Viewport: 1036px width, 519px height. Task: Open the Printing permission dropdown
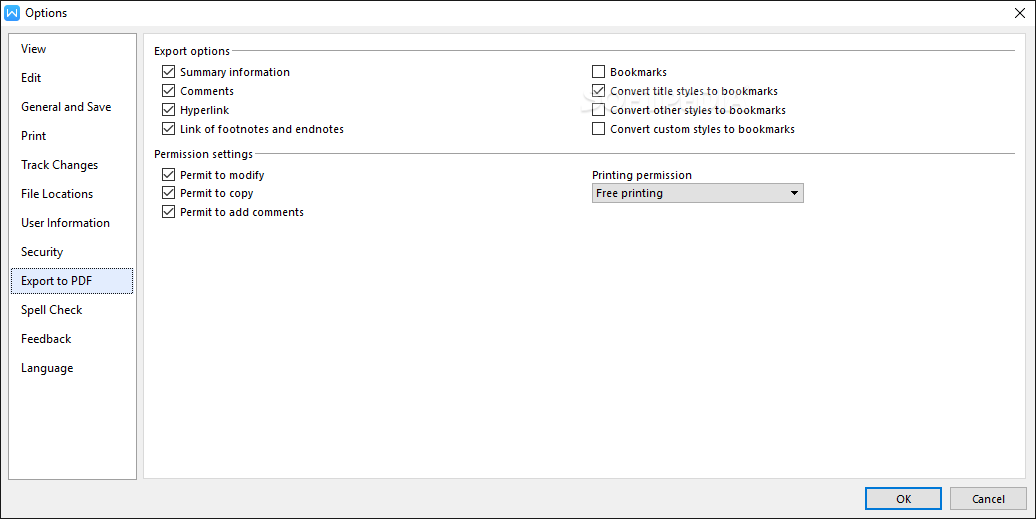(698, 193)
